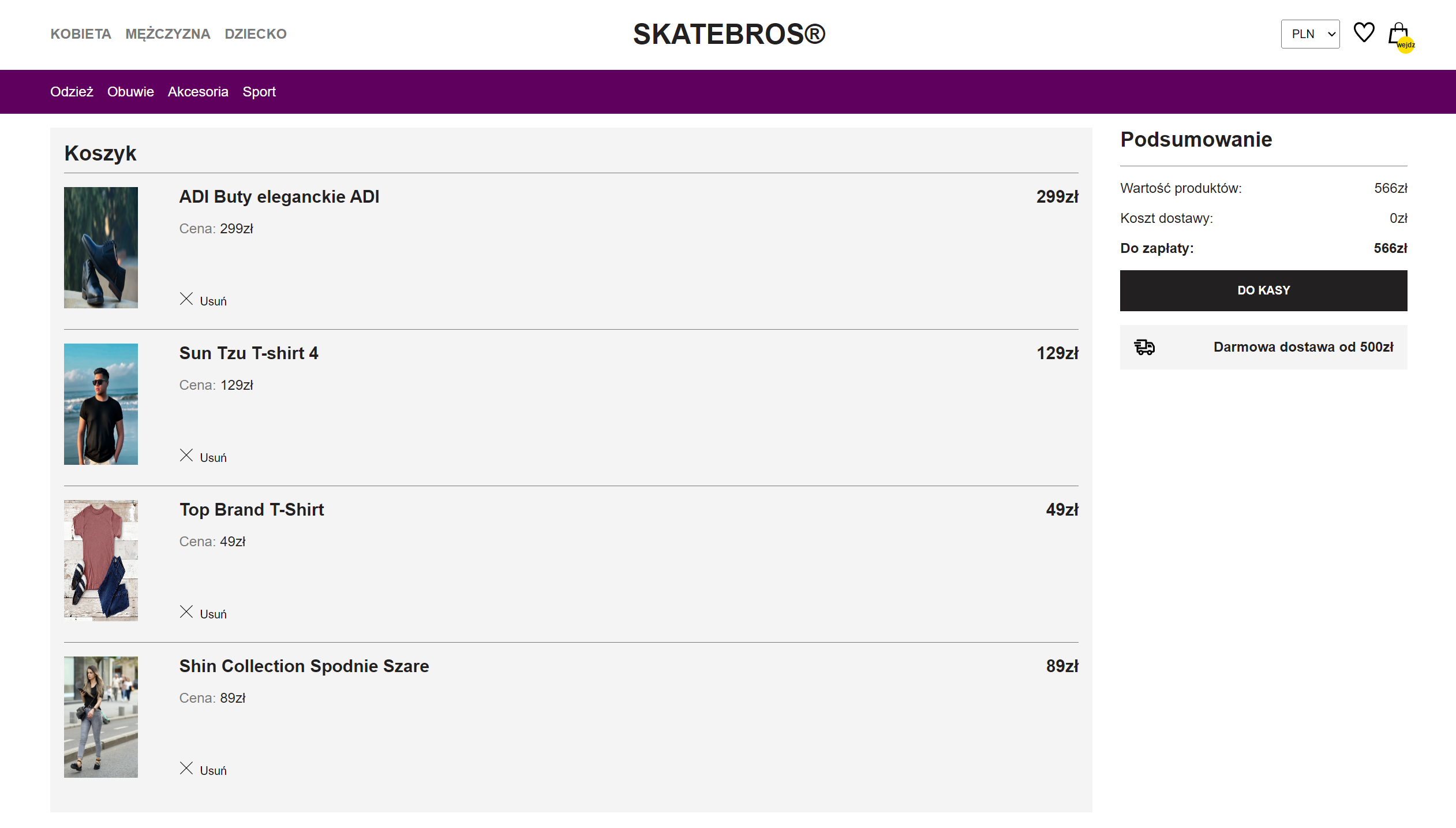Screen dimensions: 1456x828
Task: Click the SKATEBROS logo
Action: click(729, 34)
